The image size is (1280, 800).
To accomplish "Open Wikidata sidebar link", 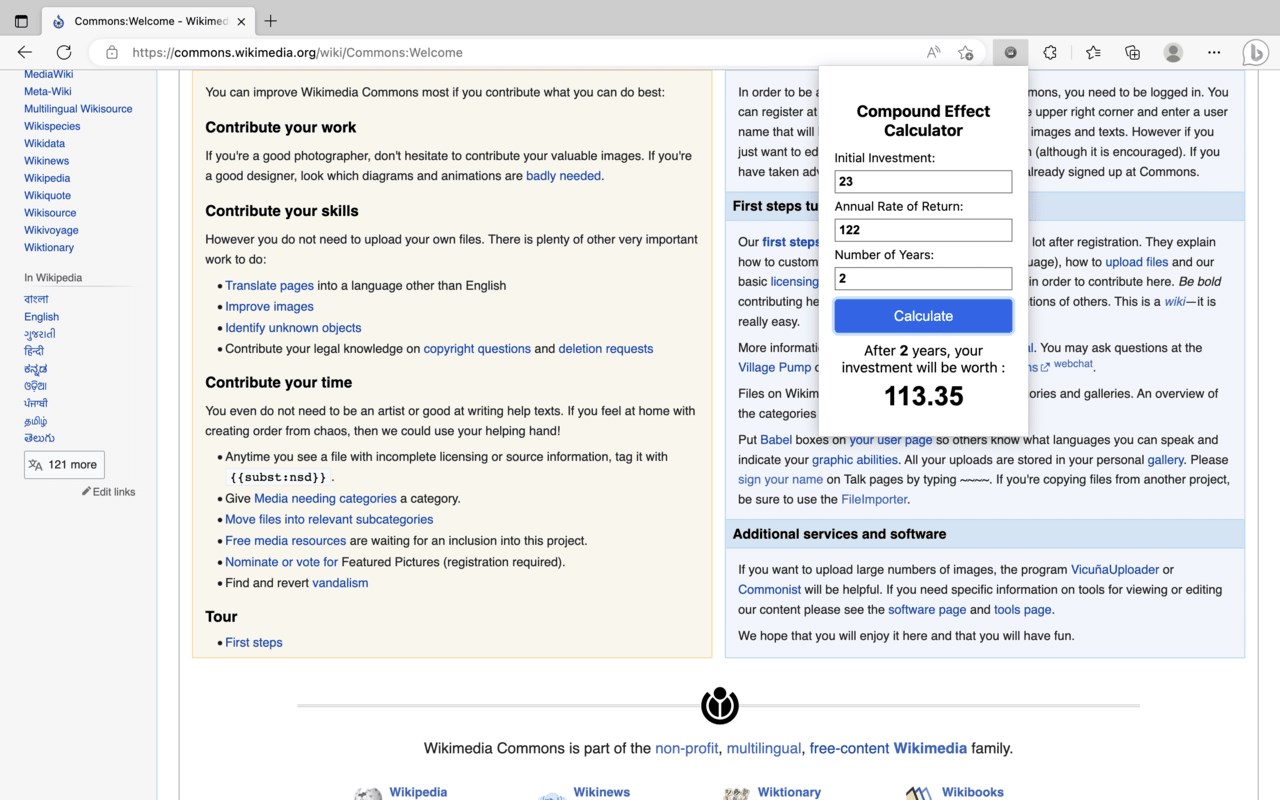I will [x=45, y=144].
